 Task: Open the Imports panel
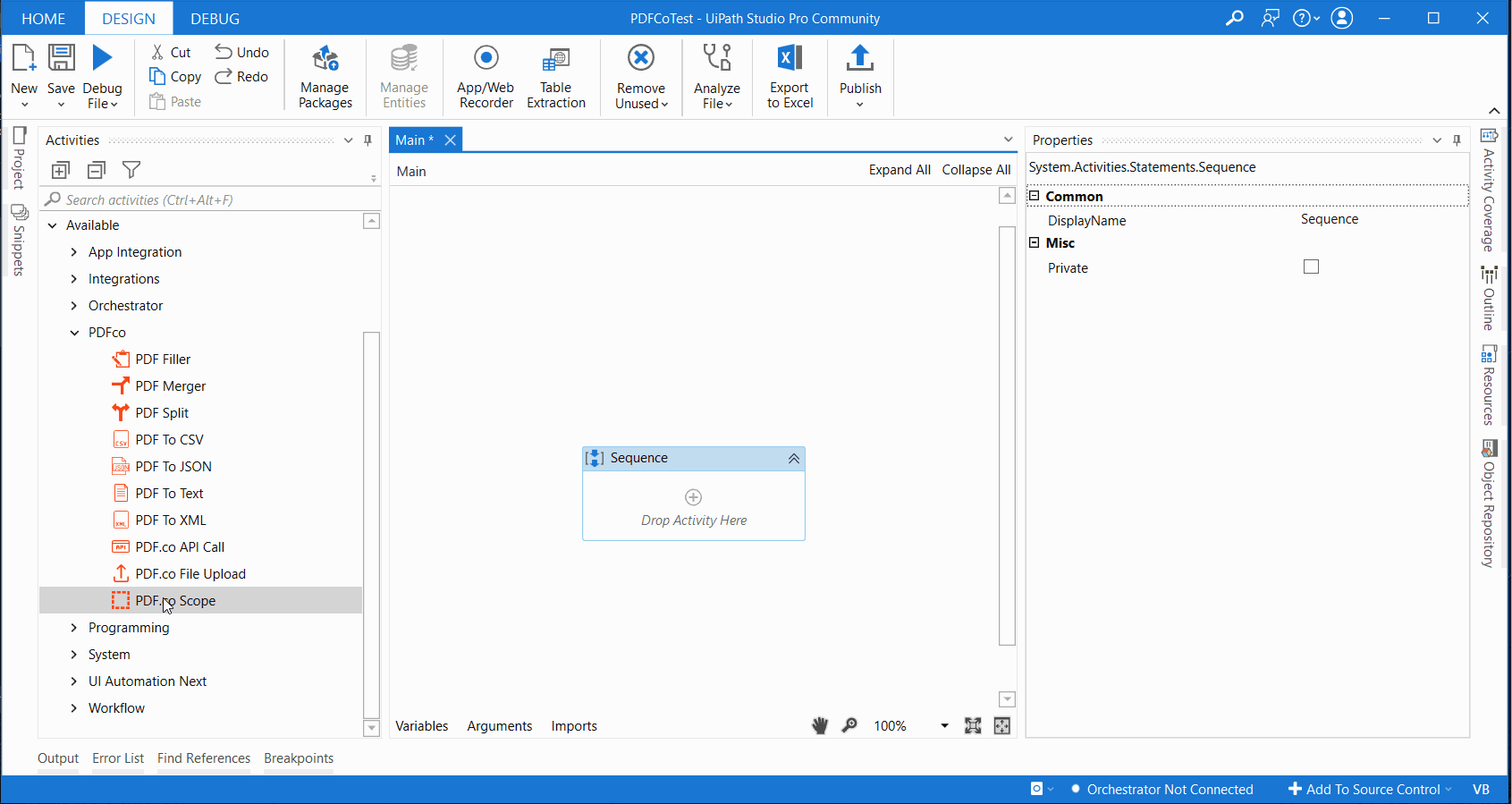(x=574, y=726)
